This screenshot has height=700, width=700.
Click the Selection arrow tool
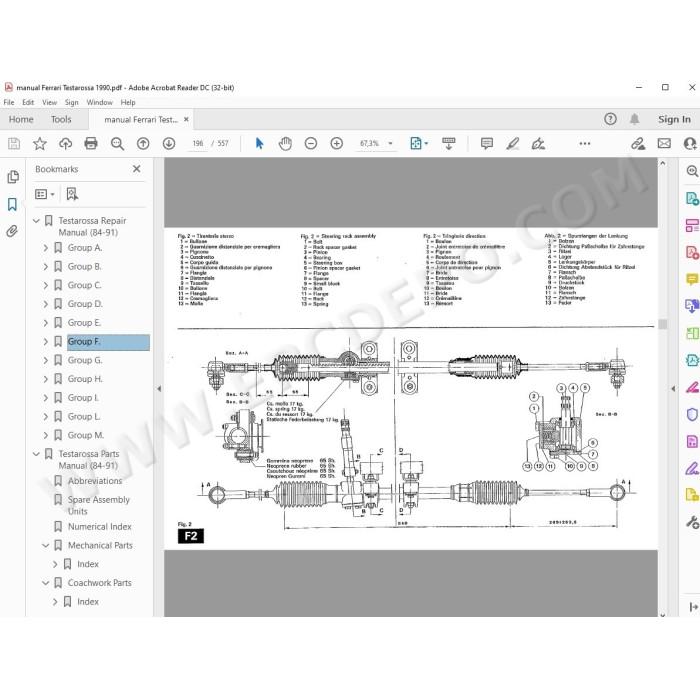click(259, 143)
